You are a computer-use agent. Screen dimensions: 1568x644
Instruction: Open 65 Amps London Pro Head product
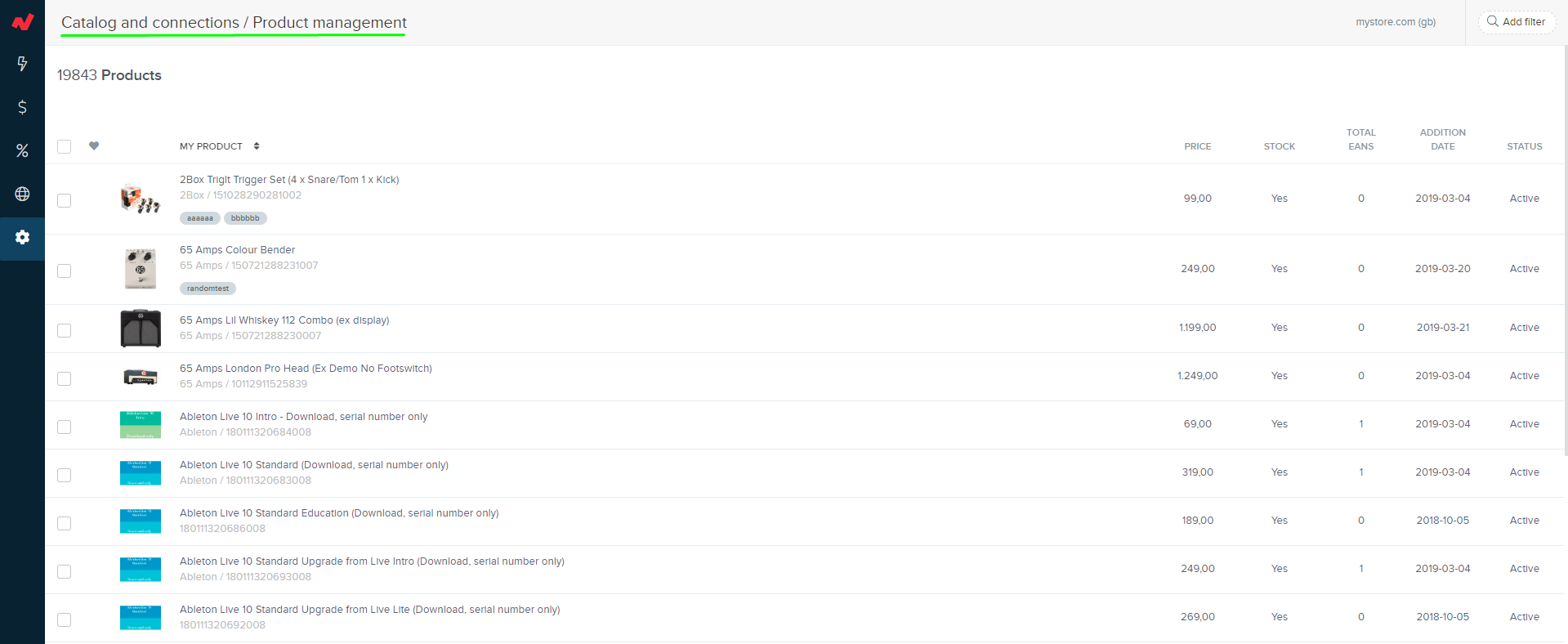click(x=306, y=369)
